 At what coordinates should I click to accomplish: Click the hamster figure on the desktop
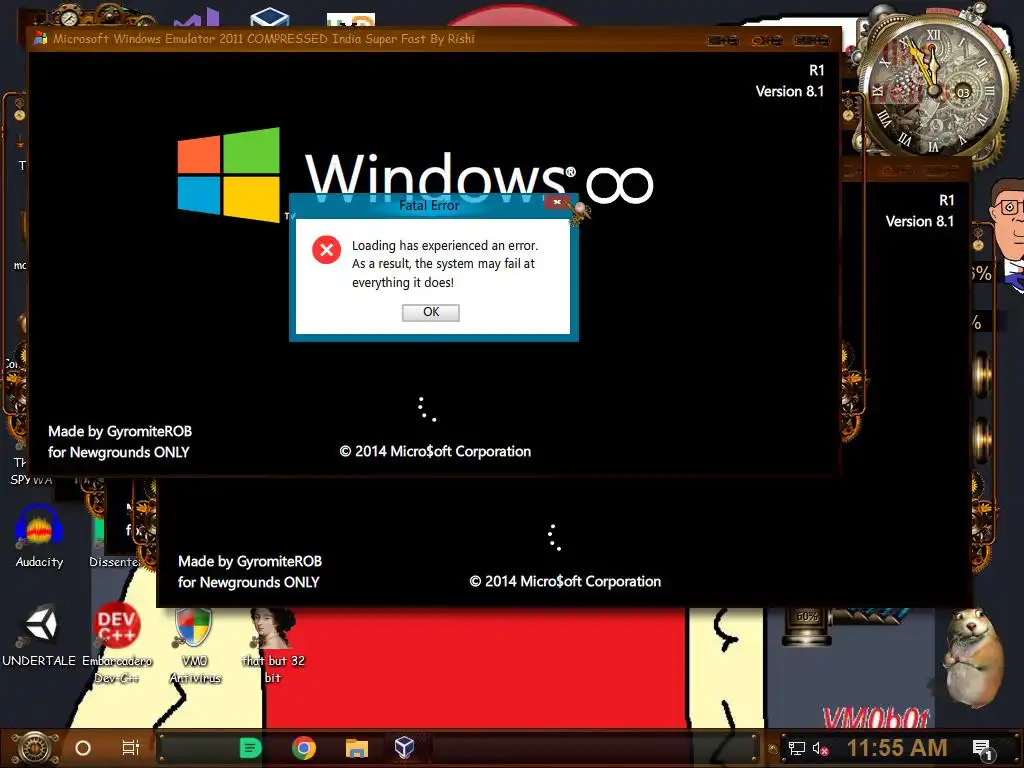[x=972, y=658]
